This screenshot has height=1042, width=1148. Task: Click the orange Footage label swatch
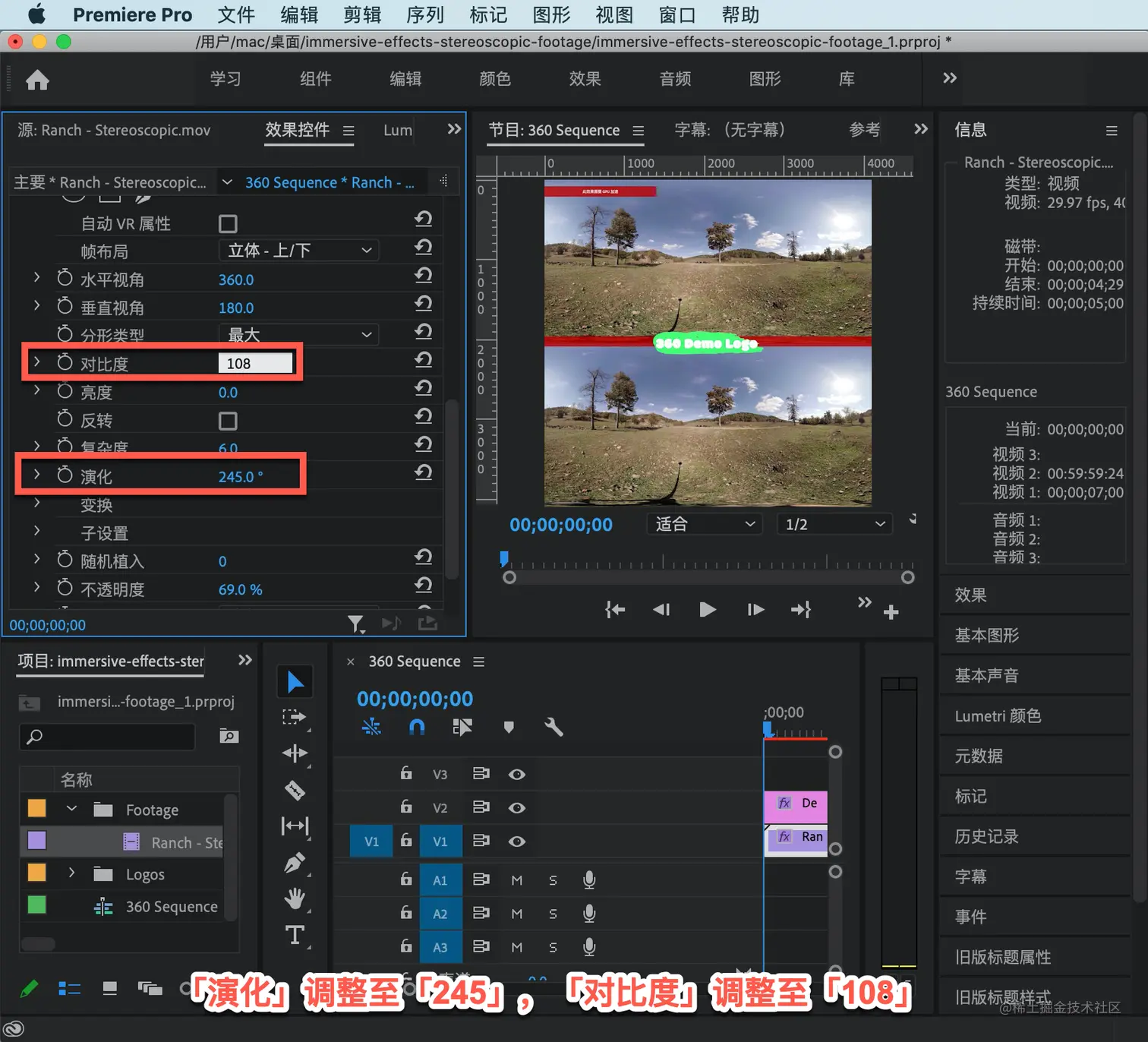click(x=36, y=808)
